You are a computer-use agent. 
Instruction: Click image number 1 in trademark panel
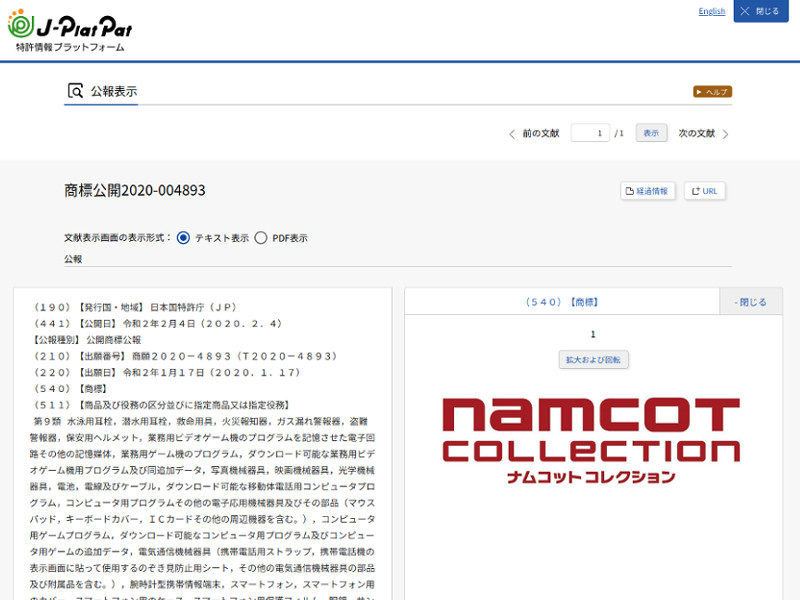[x=593, y=334]
